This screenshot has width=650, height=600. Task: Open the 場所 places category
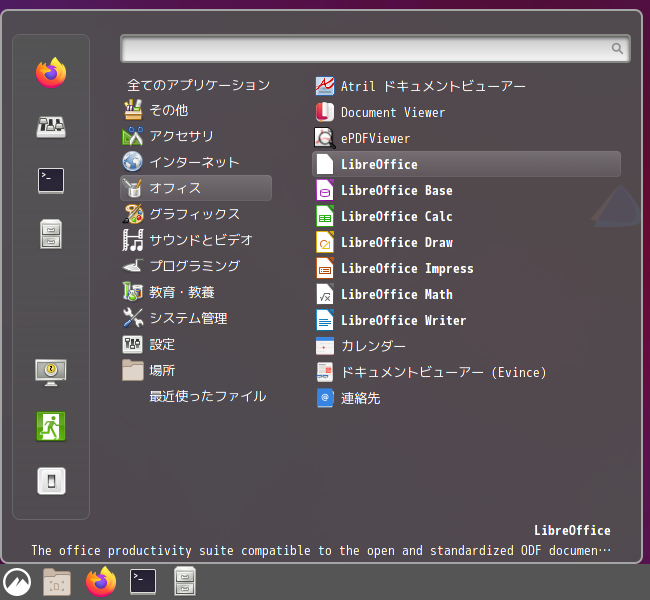pos(196,370)
